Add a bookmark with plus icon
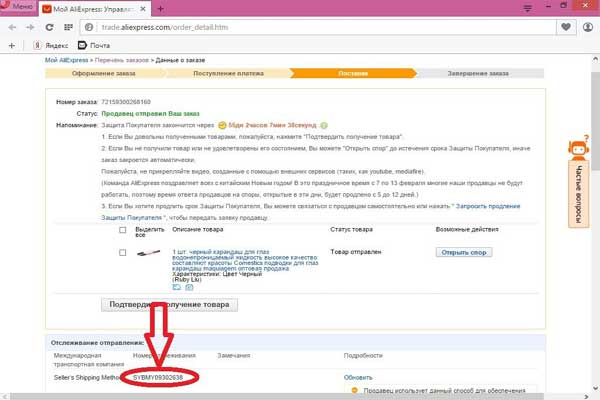The image size is (600, 400). point(11,46)
